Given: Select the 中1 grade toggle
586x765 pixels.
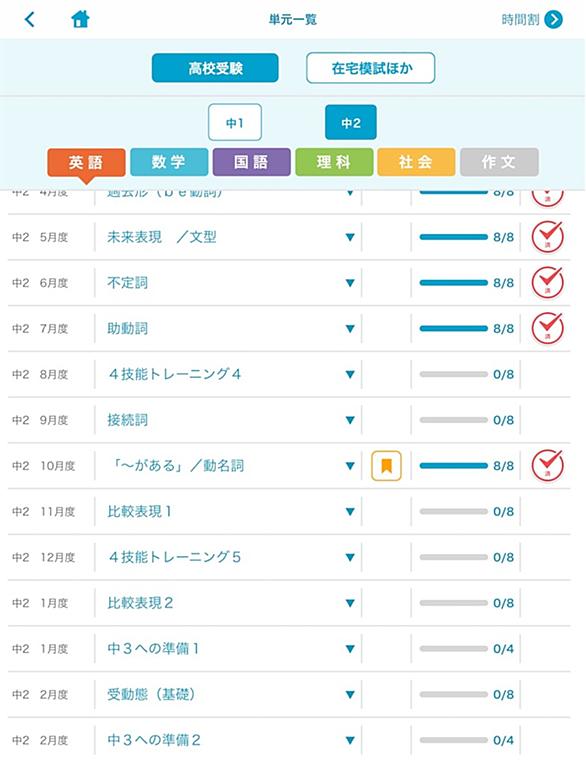Looking at the screenshot, I should (235, 122).
